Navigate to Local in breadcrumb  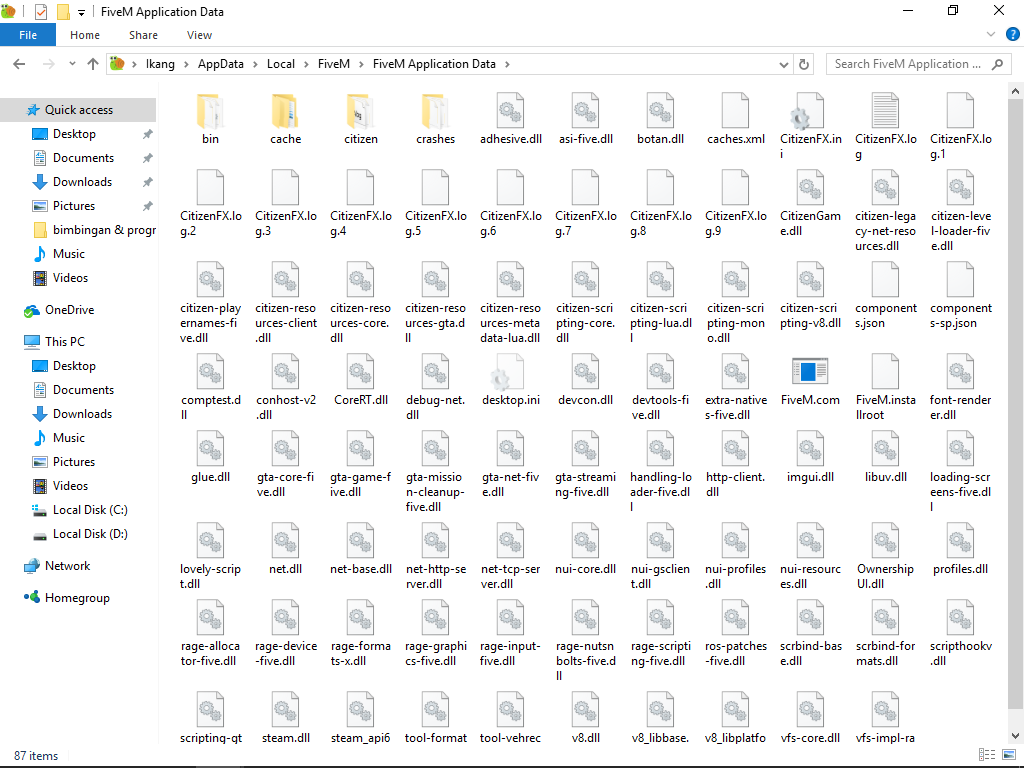pyautogui.click(x=281, y=64)
